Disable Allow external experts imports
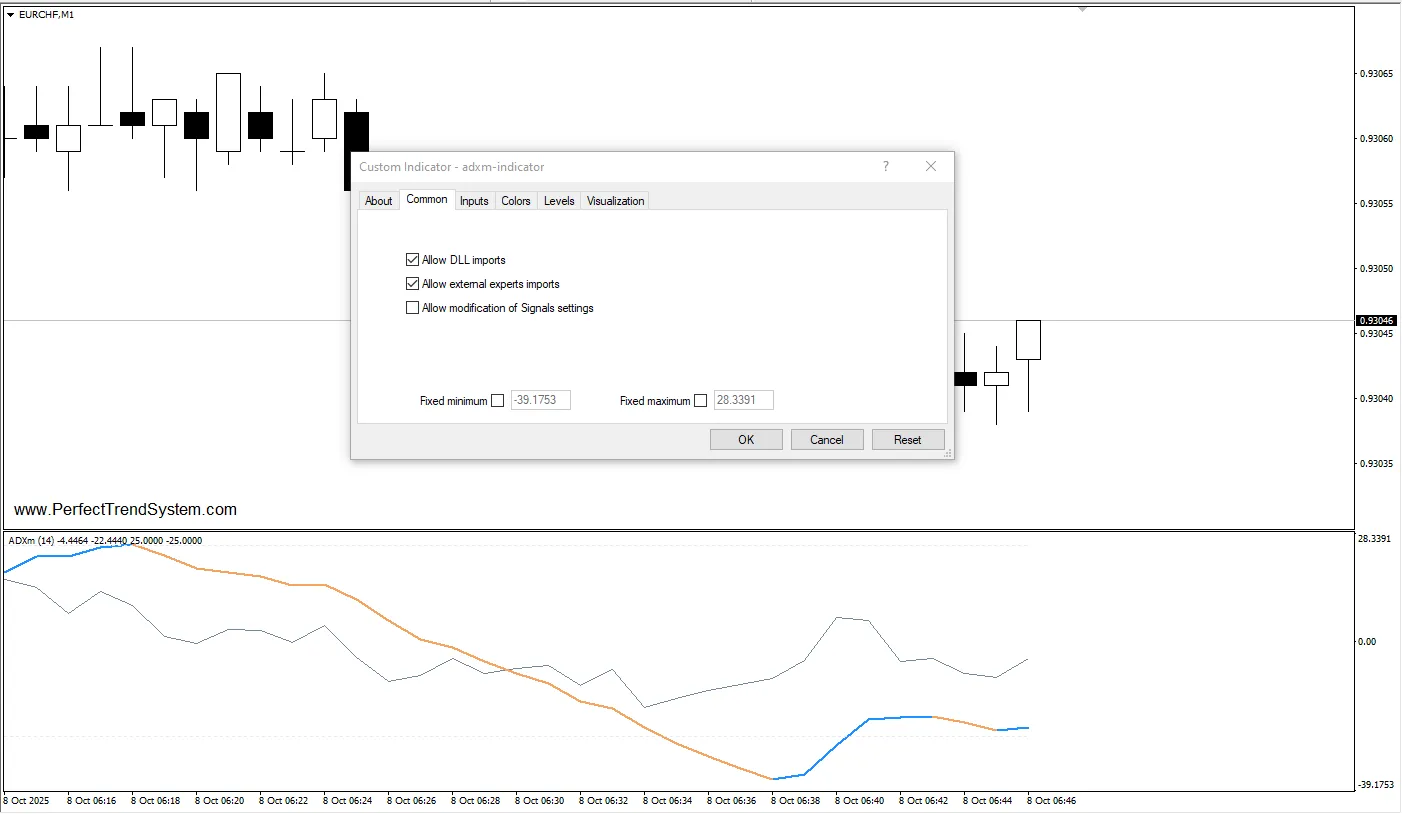 point(412,284)
